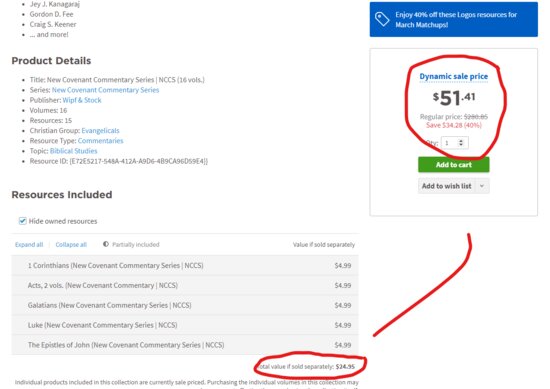This screenshot has height=389, width=550.
Task: Expand all included resources
Action: click(x=29, y=244)
